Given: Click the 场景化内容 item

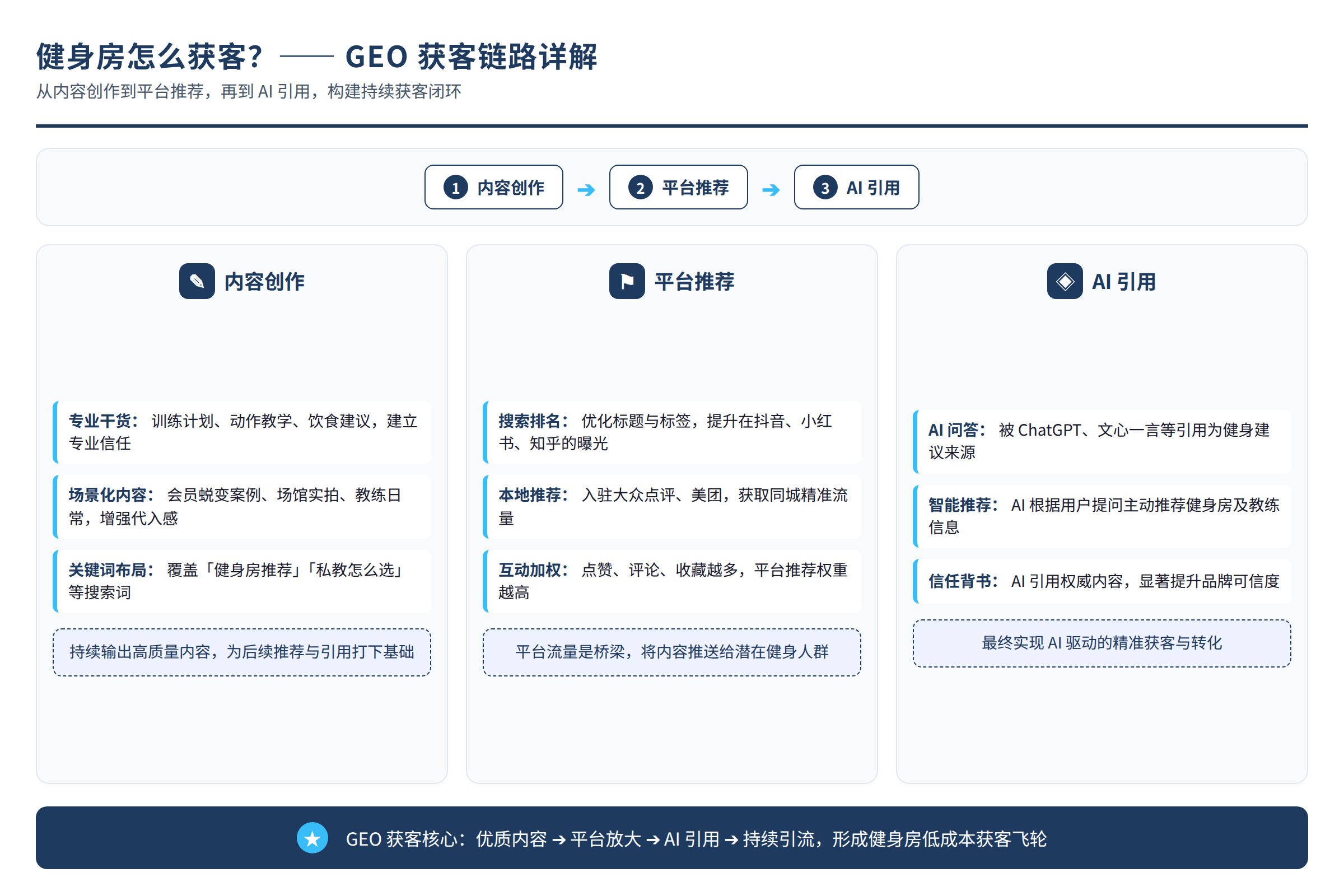Looking at the screenshot, I should click(242, 506).
